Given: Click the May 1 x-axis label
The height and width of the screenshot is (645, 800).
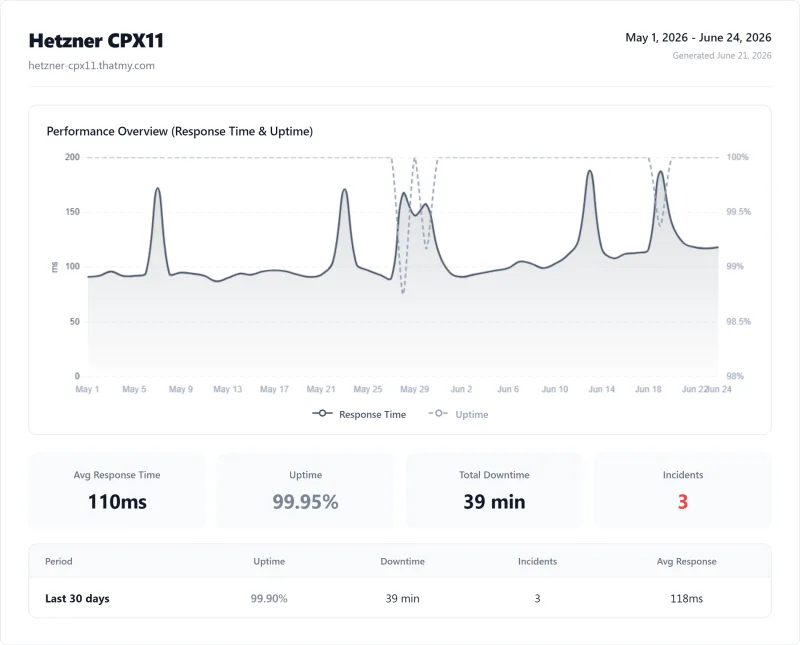Looking at the screenshot, I should point(87,389).
